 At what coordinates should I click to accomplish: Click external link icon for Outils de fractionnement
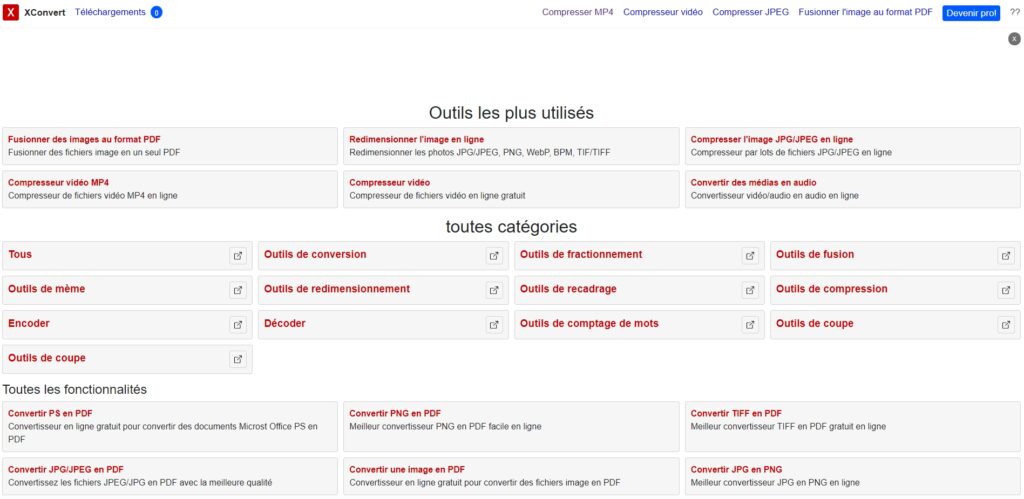click(750, 255)
